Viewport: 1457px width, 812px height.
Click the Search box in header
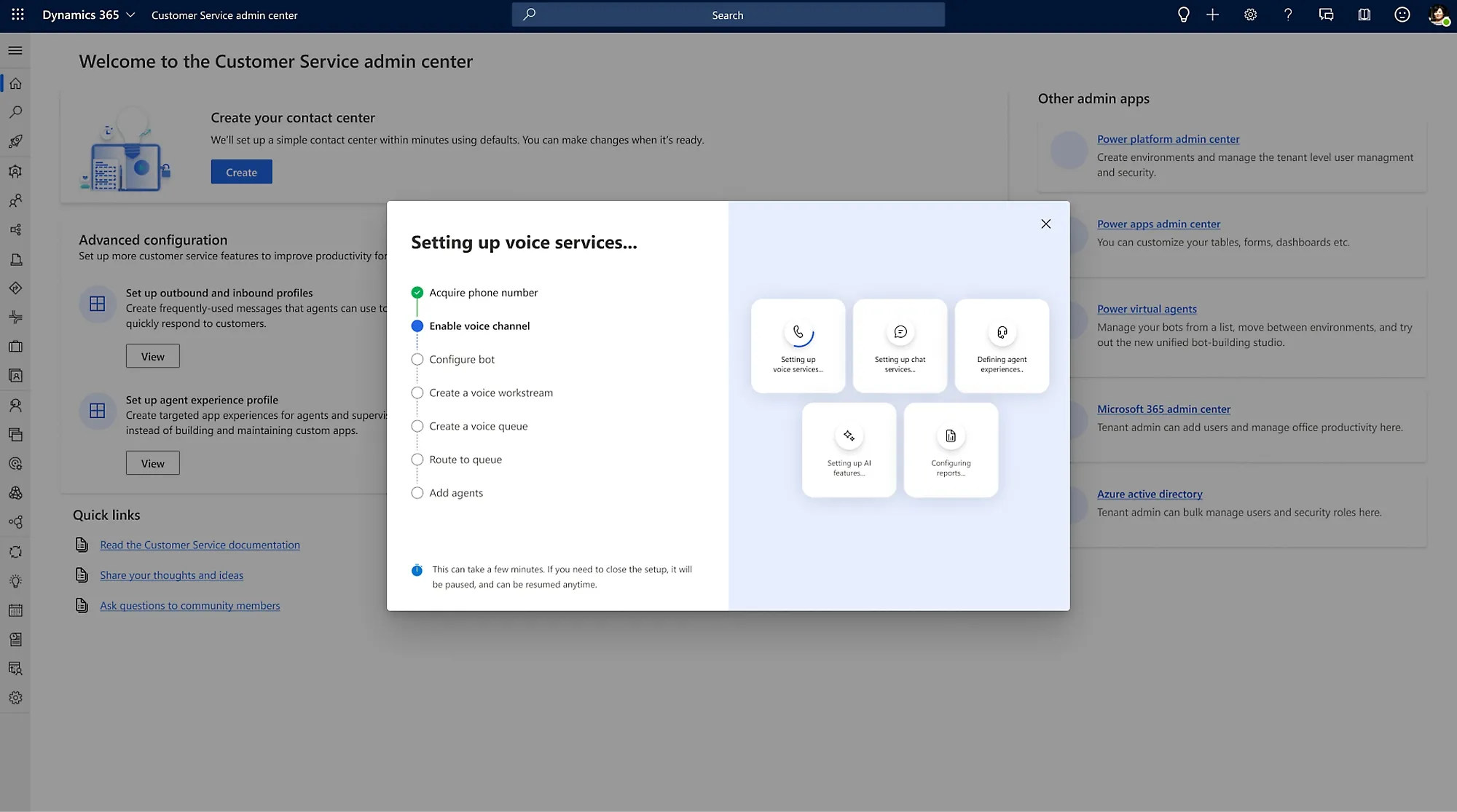(x=728, y=15)
